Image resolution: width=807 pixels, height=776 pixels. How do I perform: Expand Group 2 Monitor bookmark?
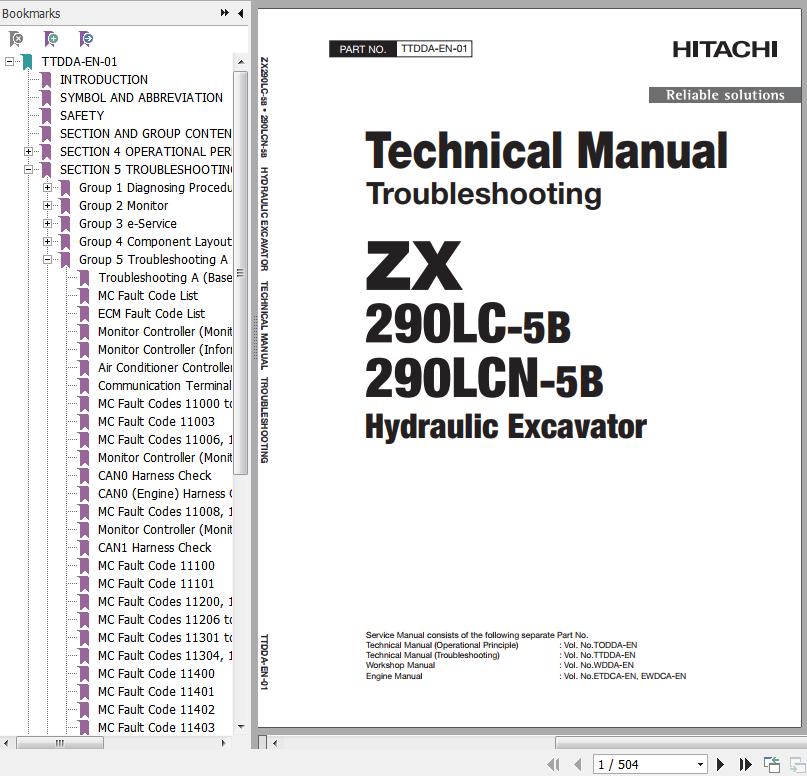(x=47, y=206)
